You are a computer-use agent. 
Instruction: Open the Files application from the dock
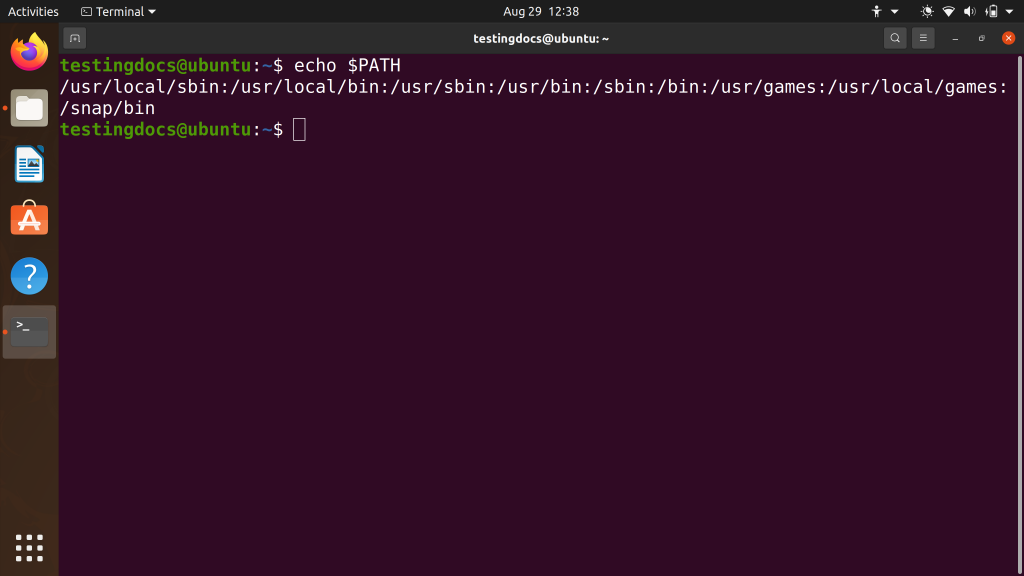29,107
